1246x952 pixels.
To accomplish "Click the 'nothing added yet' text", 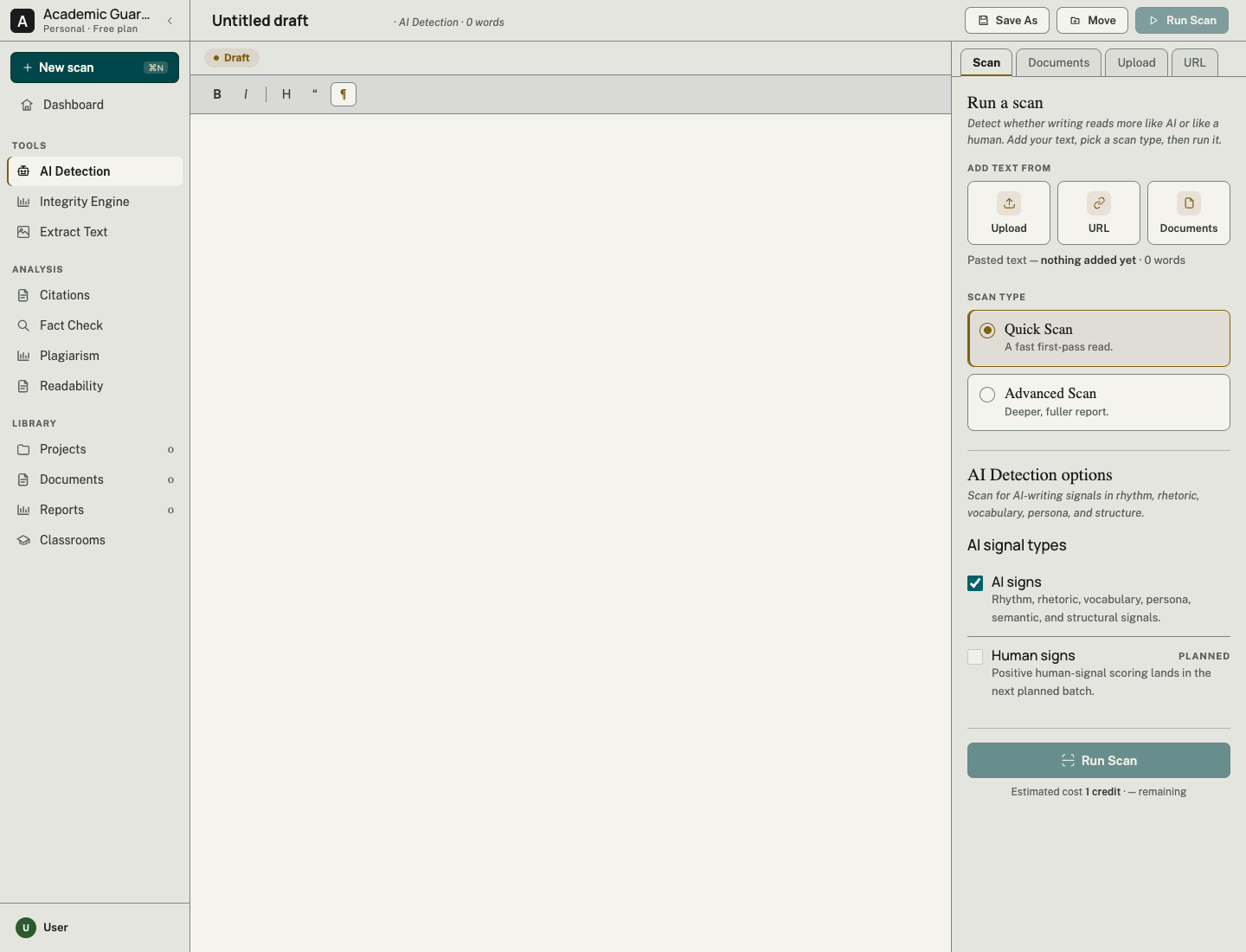I will click(1089, 261).
